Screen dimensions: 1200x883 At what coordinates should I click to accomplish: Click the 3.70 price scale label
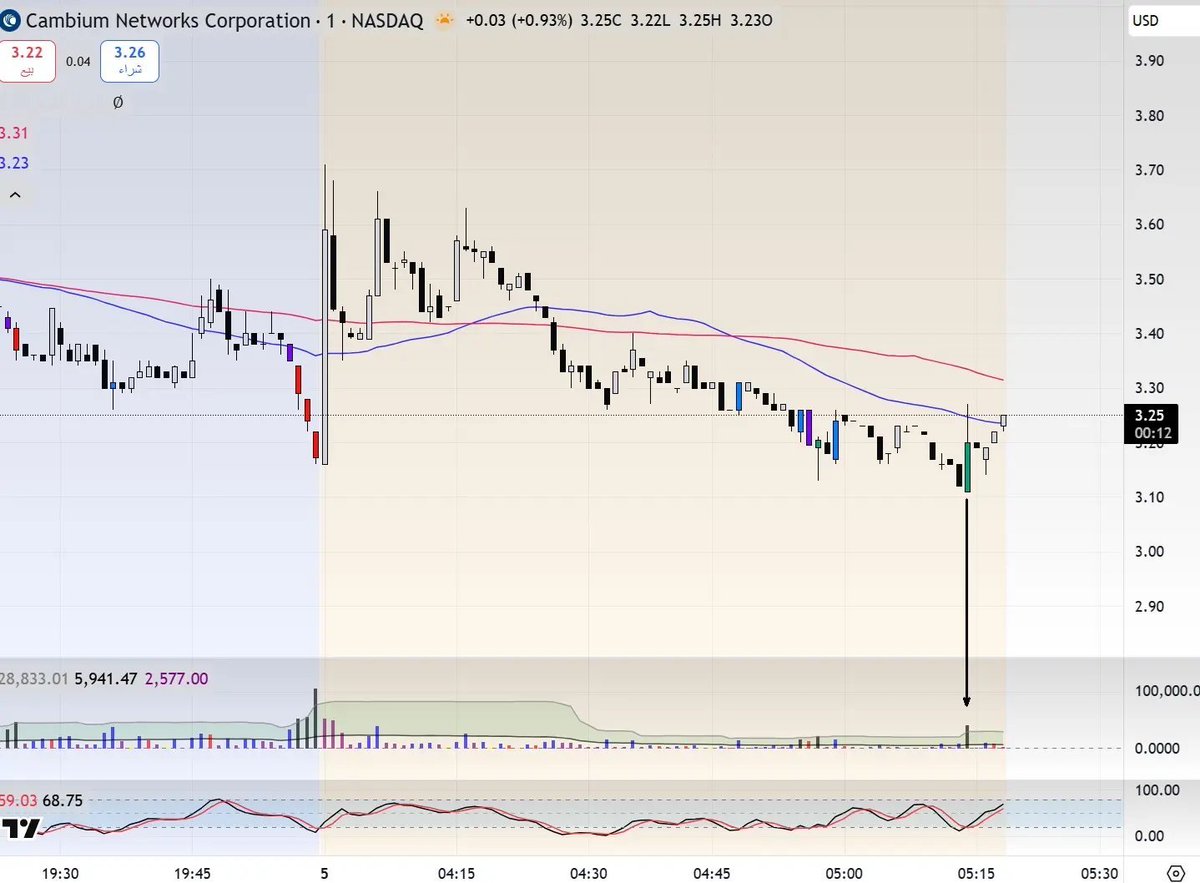point(1149,170)
